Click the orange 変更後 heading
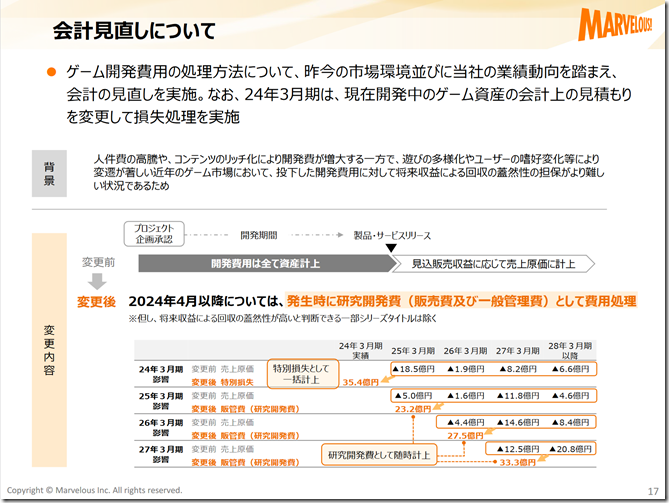The image size is (669, 503). 96,302
